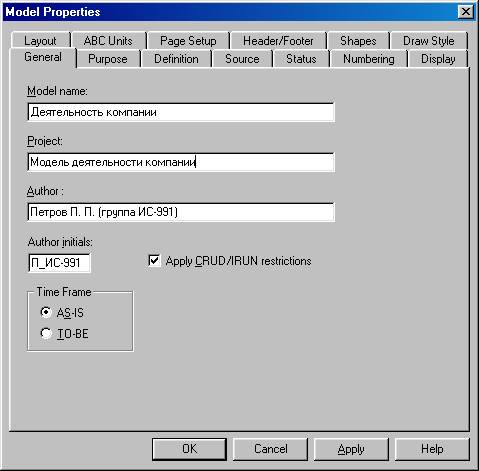Open the Page Setup tab
This screenshot has width=479, height=471.
188,41
